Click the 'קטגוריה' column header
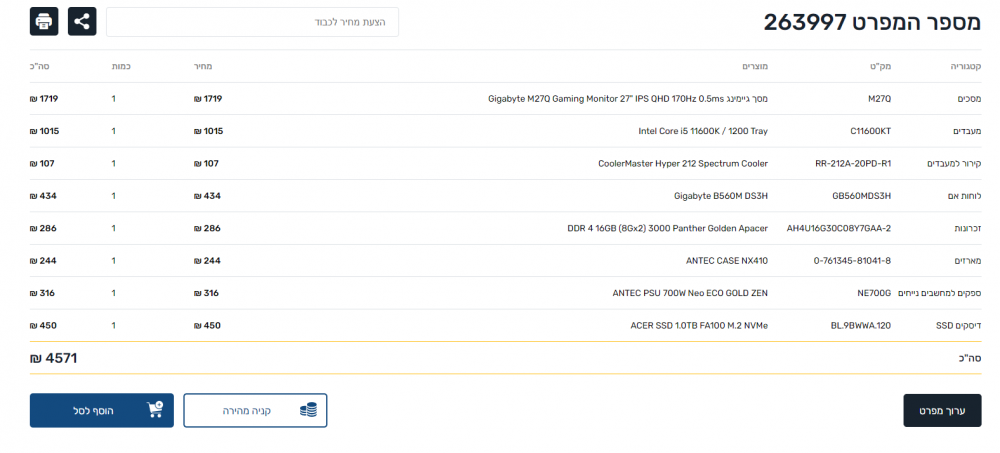 pyautogui.click(x=967, y=66)
